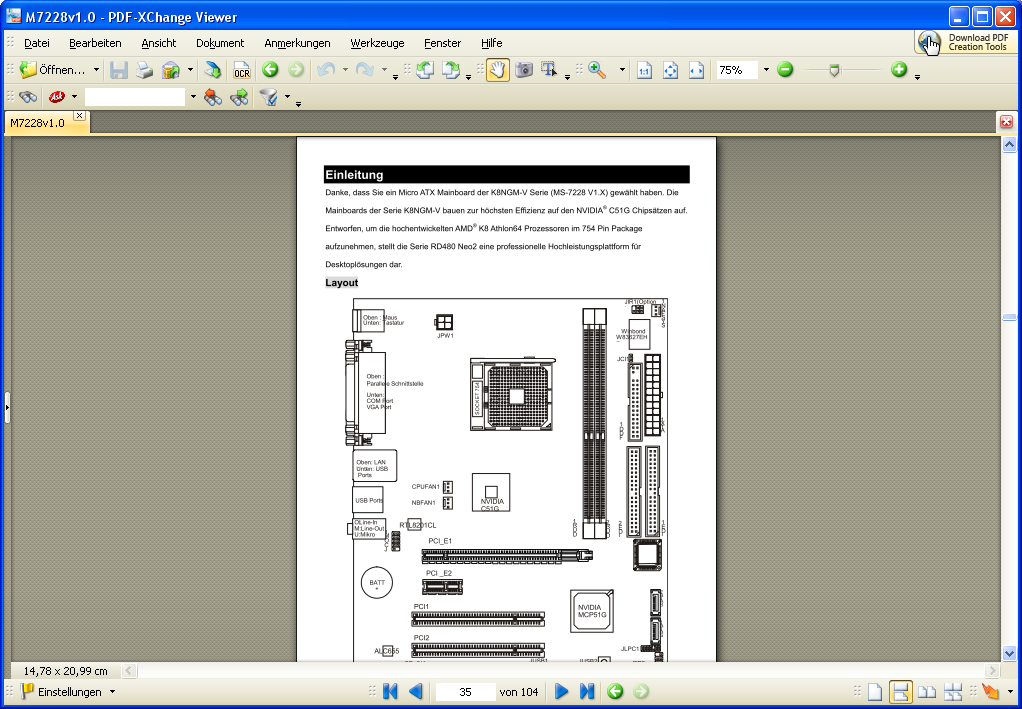Expand dropdown next to orange arrow icon

[1010, 692]
